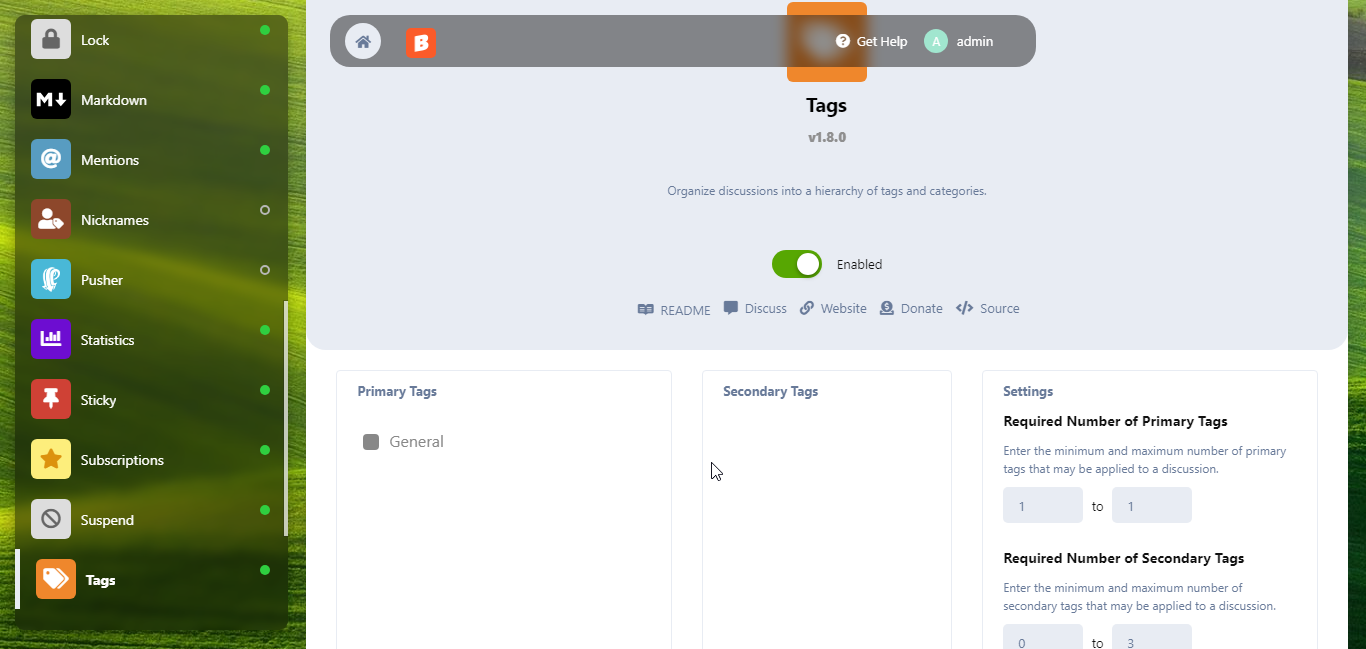Click the secondary tags maximum field
The image size is (1366, 649).
[x=1152, y=637]
